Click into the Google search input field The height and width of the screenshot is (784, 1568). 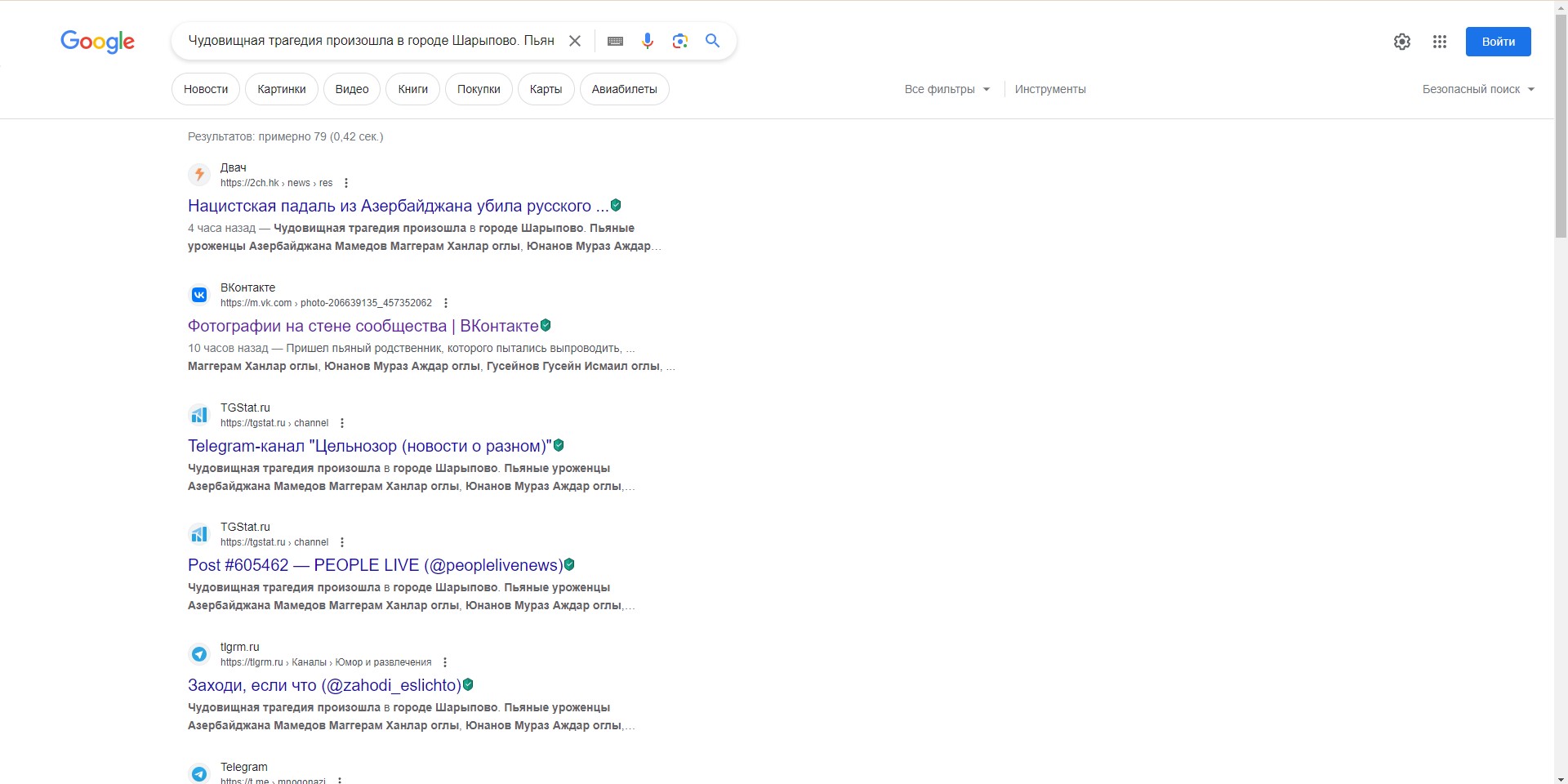[372, 41]
